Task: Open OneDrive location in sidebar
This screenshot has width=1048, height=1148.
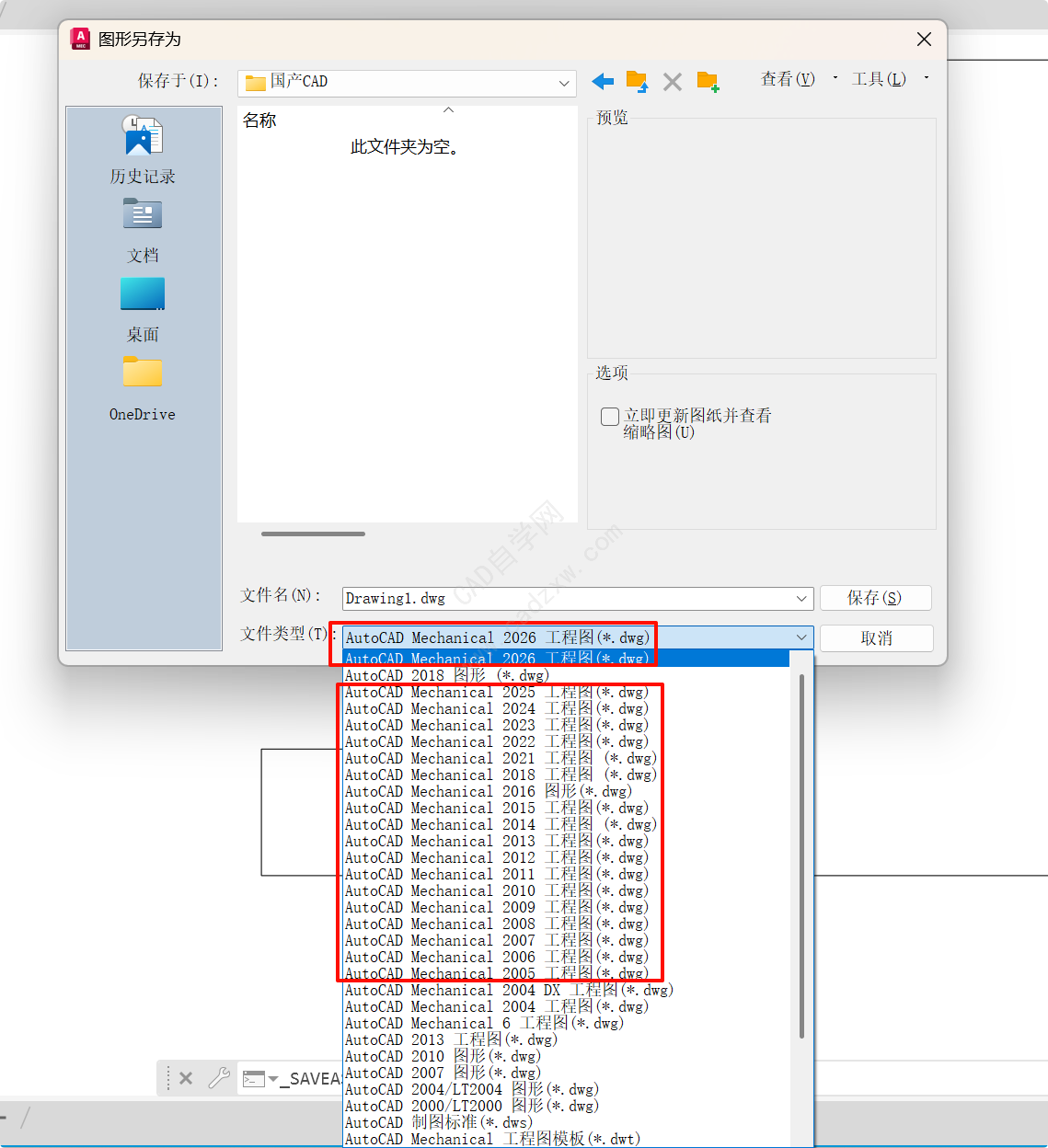Action: coord(143,389)
